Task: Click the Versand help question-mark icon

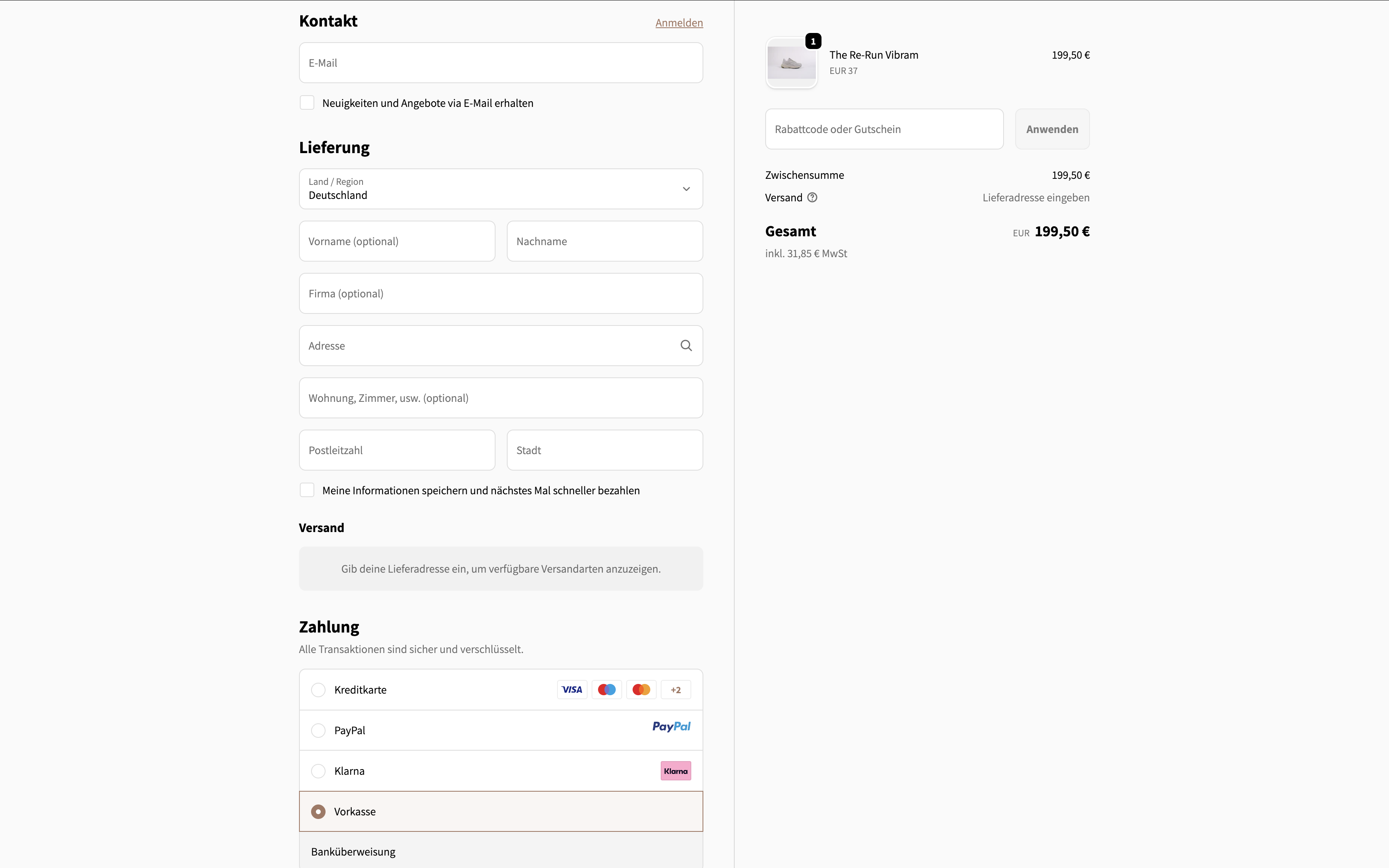Action: point(812,197)
